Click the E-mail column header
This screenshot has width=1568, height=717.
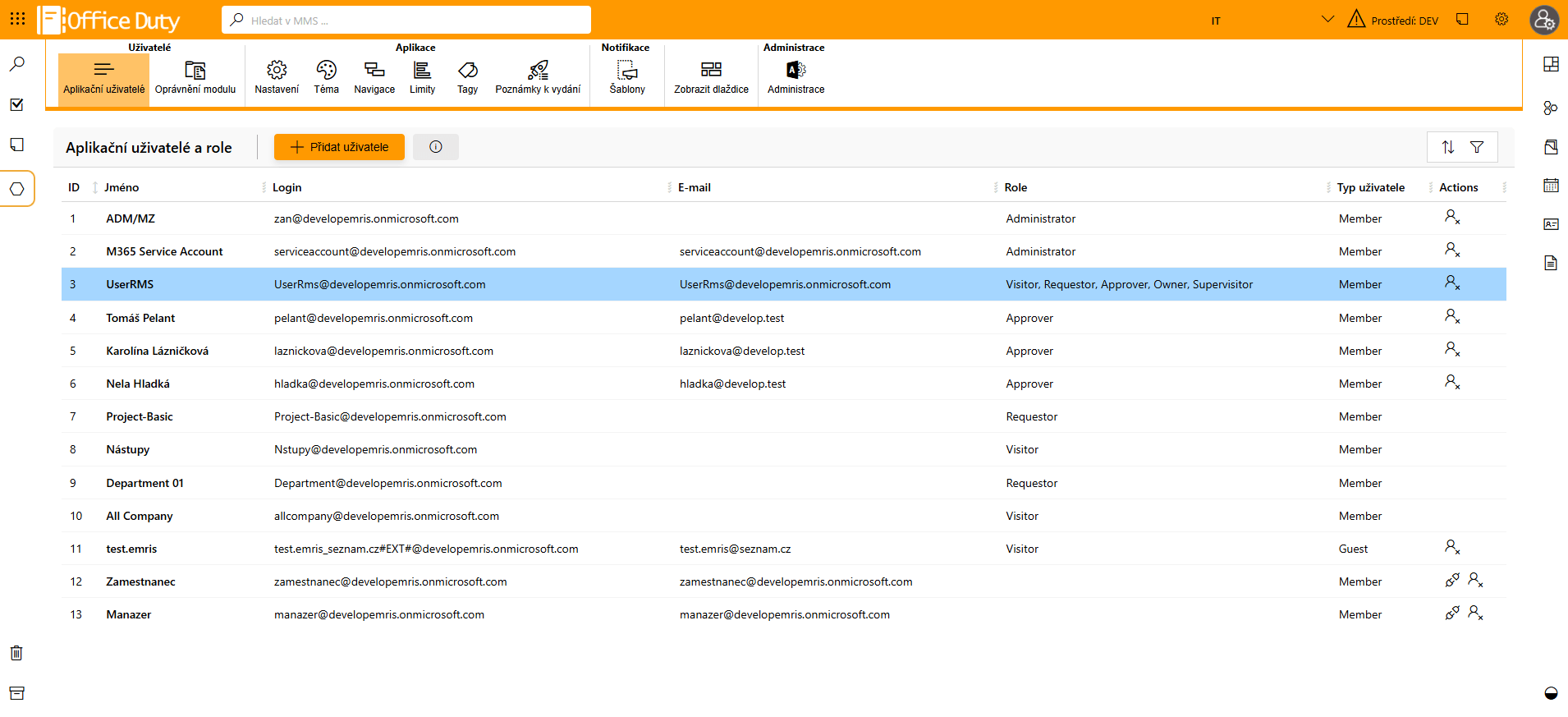click(x=695, y=187)
